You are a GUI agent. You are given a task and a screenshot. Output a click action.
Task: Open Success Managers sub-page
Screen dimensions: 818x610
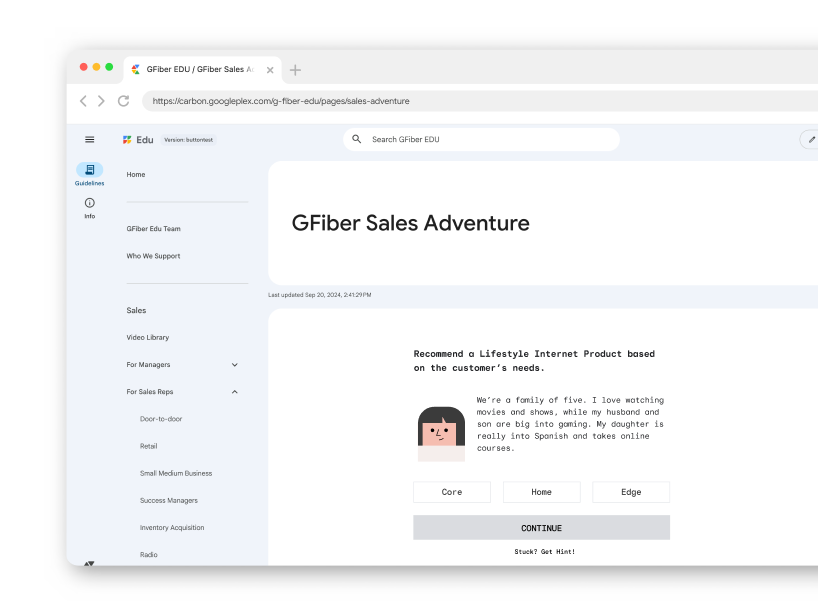point(169,500)
